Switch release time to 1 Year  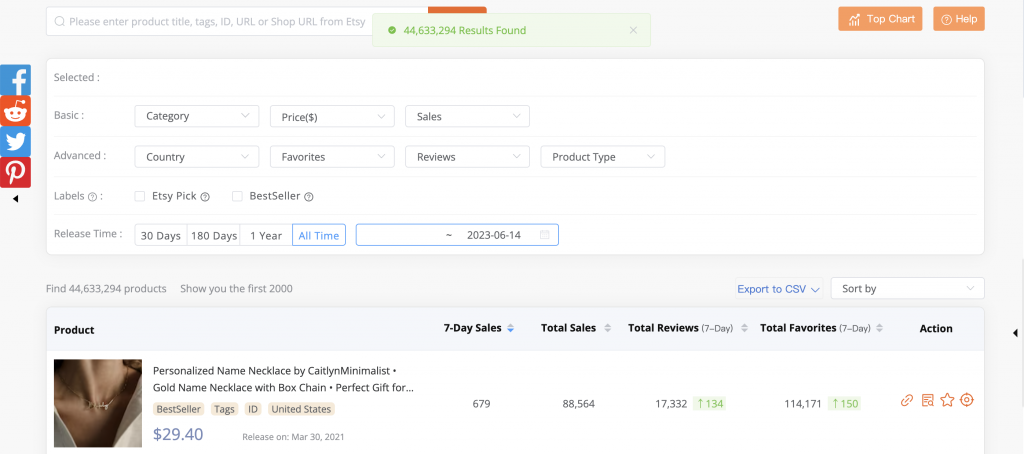click(x=266, y=236)
